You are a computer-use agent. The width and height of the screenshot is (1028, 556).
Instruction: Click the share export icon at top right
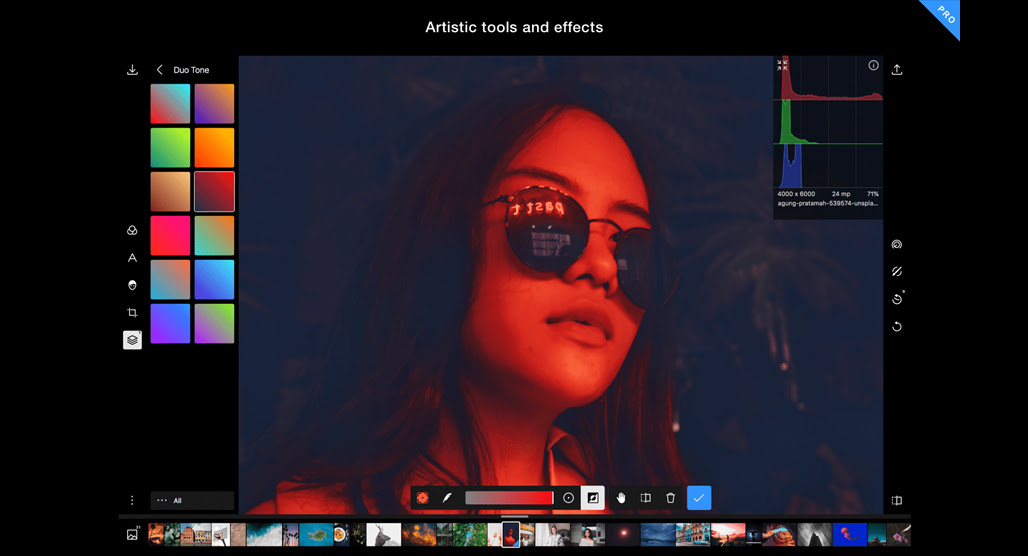[x=897, y=70]
